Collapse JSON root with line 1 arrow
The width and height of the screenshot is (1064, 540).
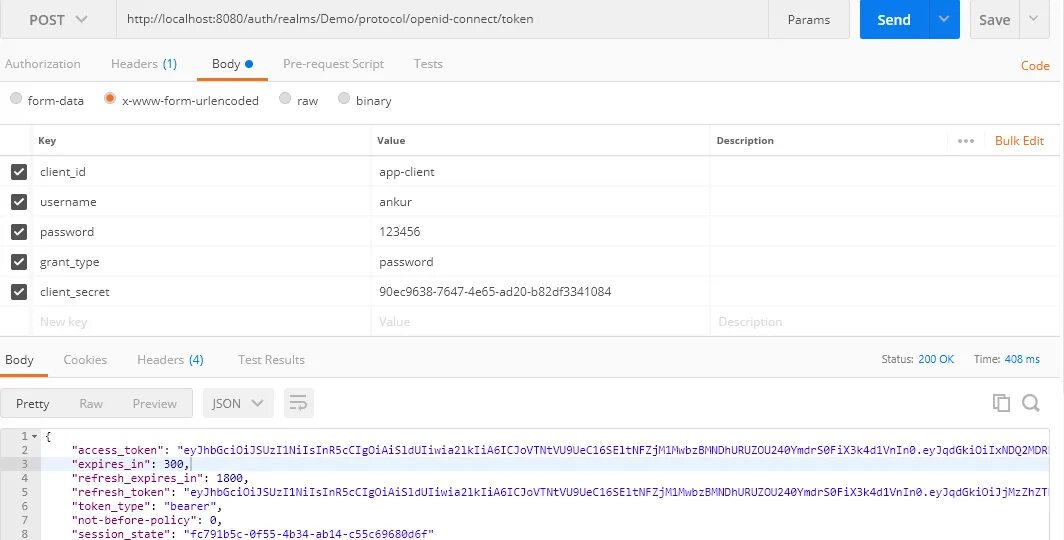[35, 436]
